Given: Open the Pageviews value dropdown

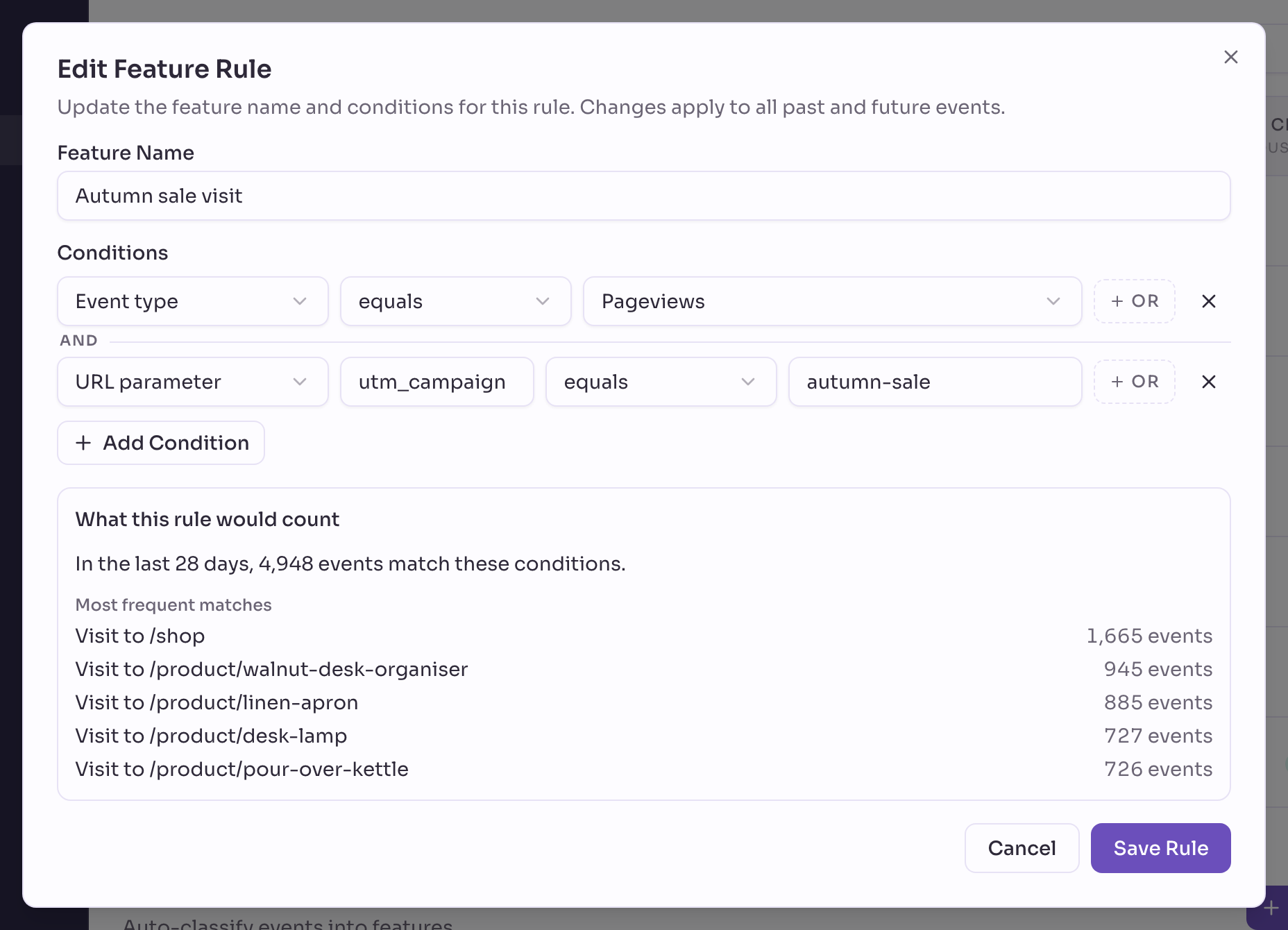Looking at the screenshot, I should pyautogui.click(x=833, y=301).
